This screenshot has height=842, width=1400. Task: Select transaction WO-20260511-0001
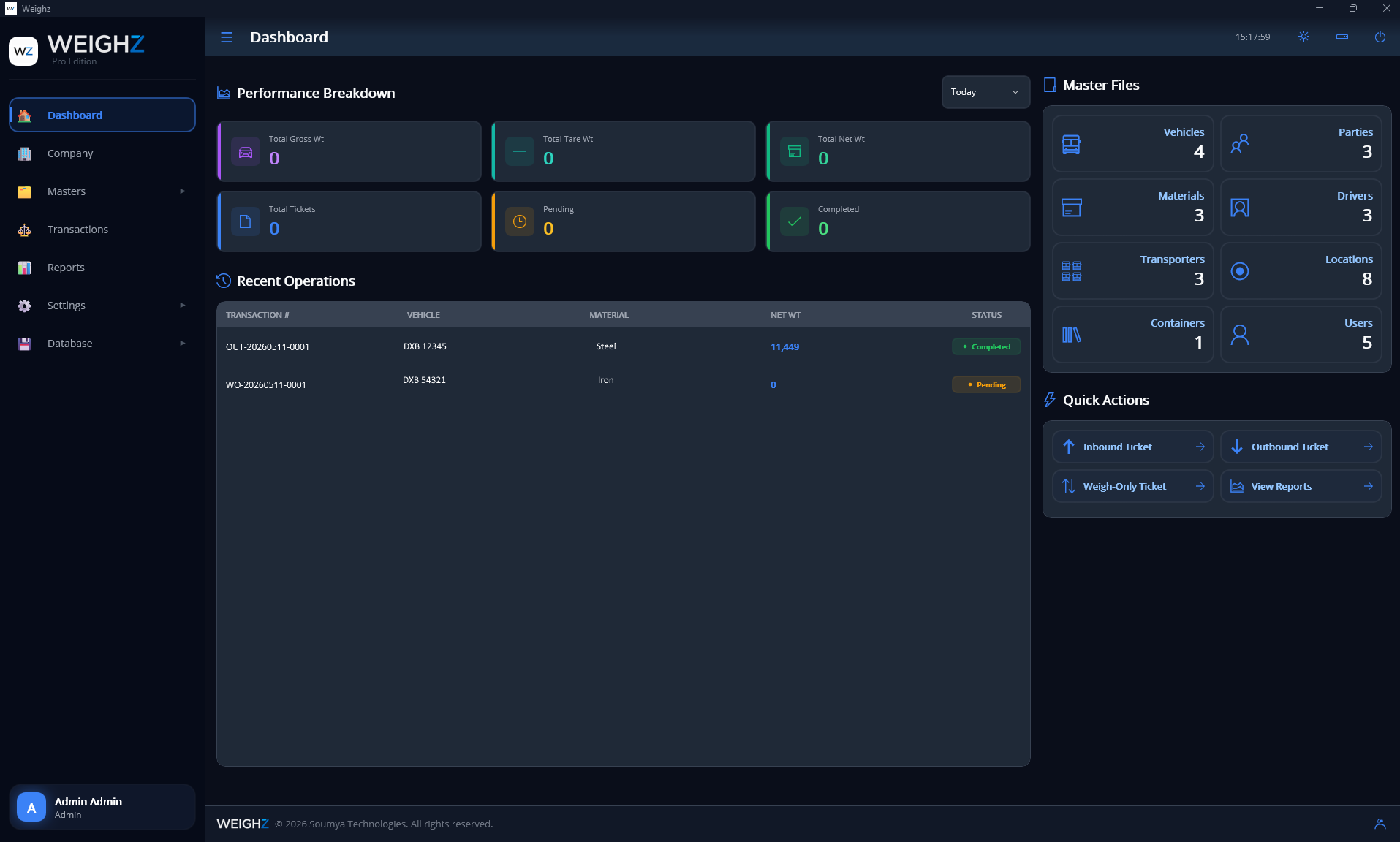tap(266, 384)
